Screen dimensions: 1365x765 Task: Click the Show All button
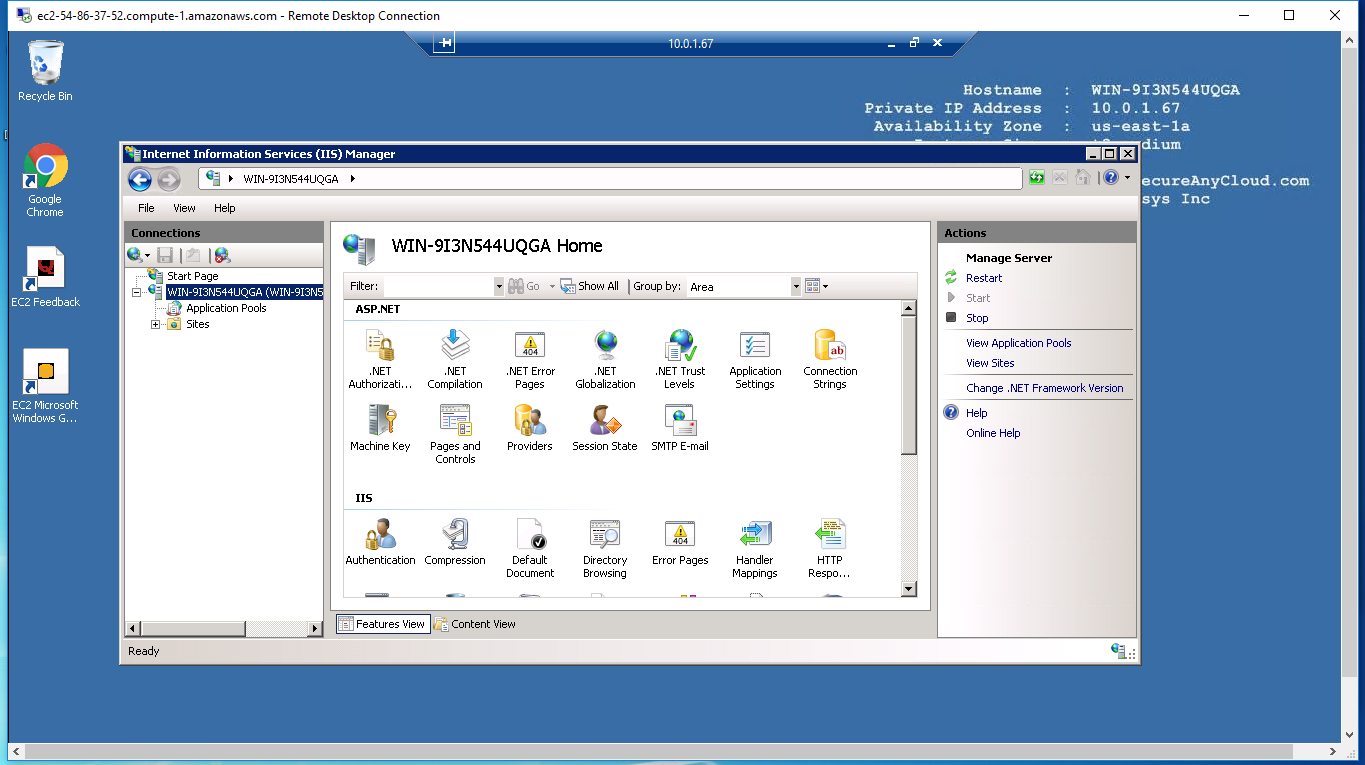590,286
